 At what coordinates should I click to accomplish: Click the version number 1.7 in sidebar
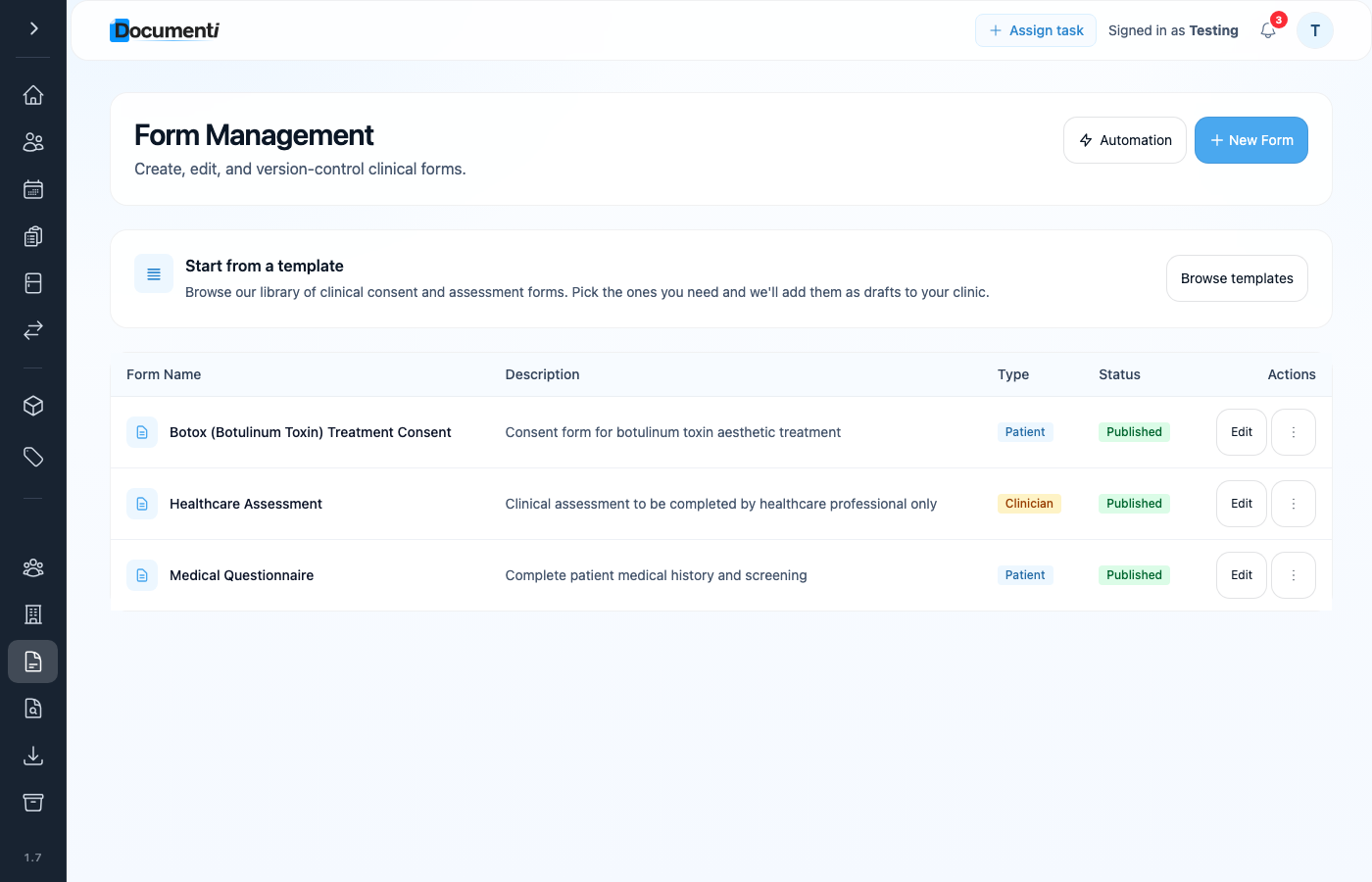(33, 857)
